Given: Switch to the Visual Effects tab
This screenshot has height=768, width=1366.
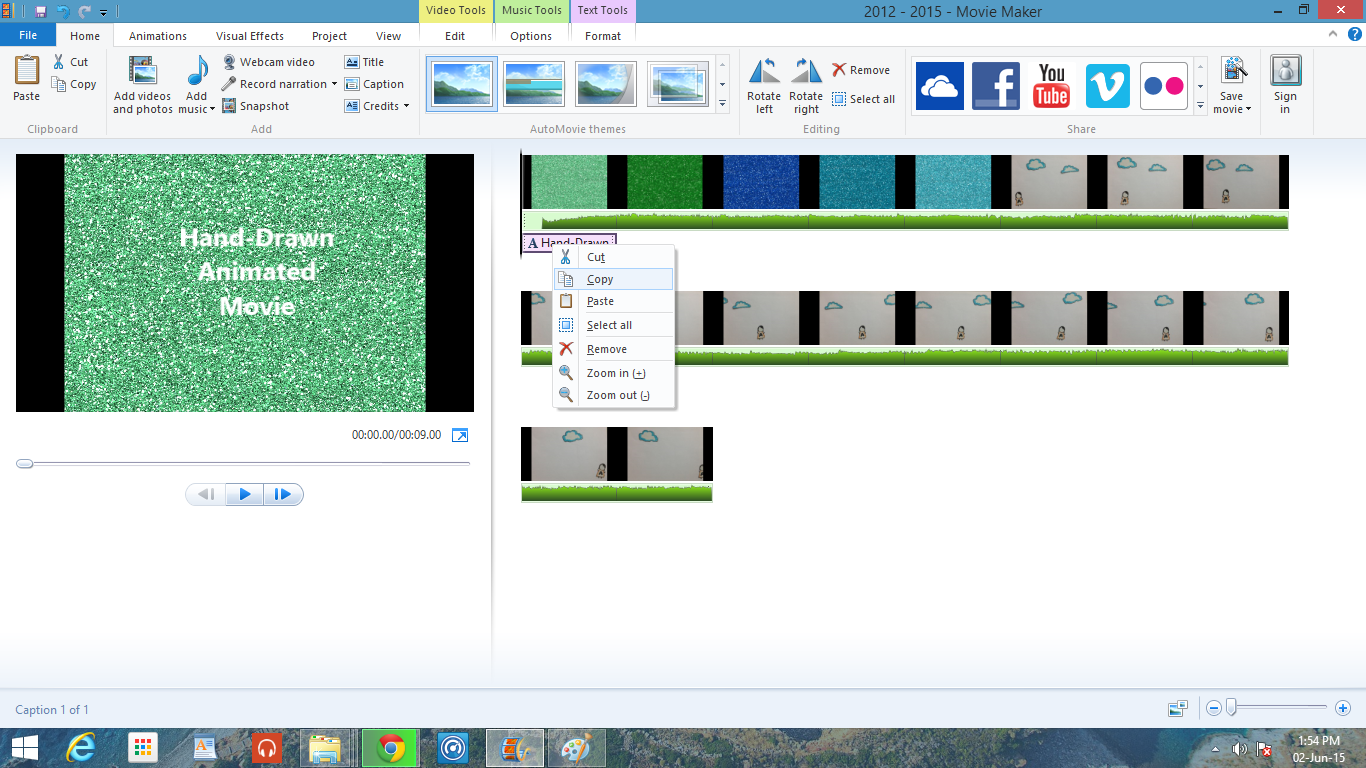Looking at the screenshot, I should 250,36.
